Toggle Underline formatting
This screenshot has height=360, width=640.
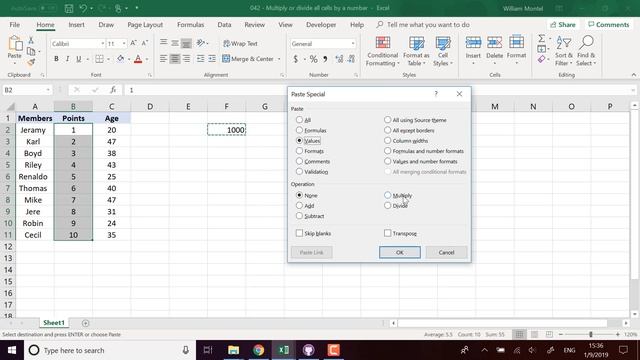tap(78, 59)
